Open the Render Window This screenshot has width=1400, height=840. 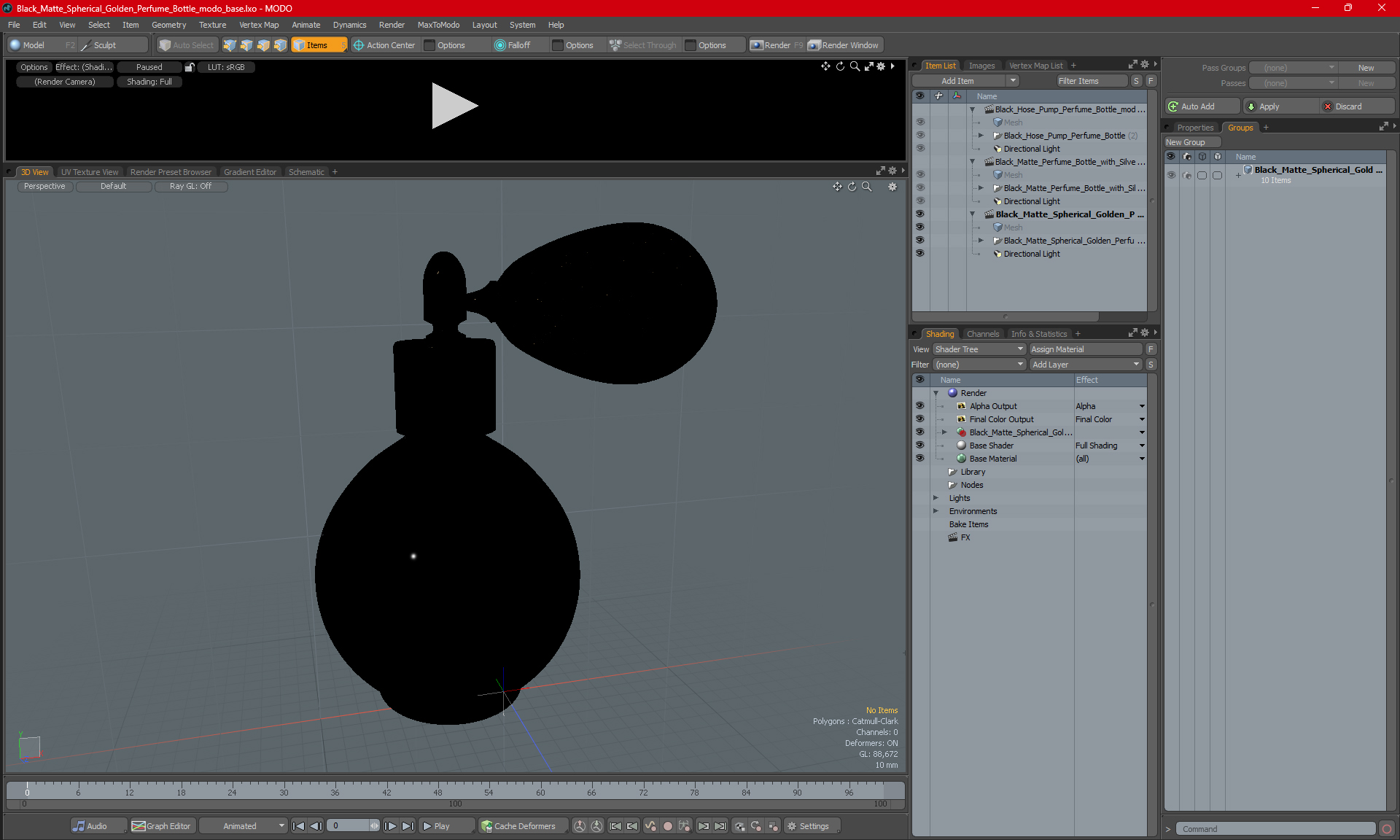click(844, 45)
